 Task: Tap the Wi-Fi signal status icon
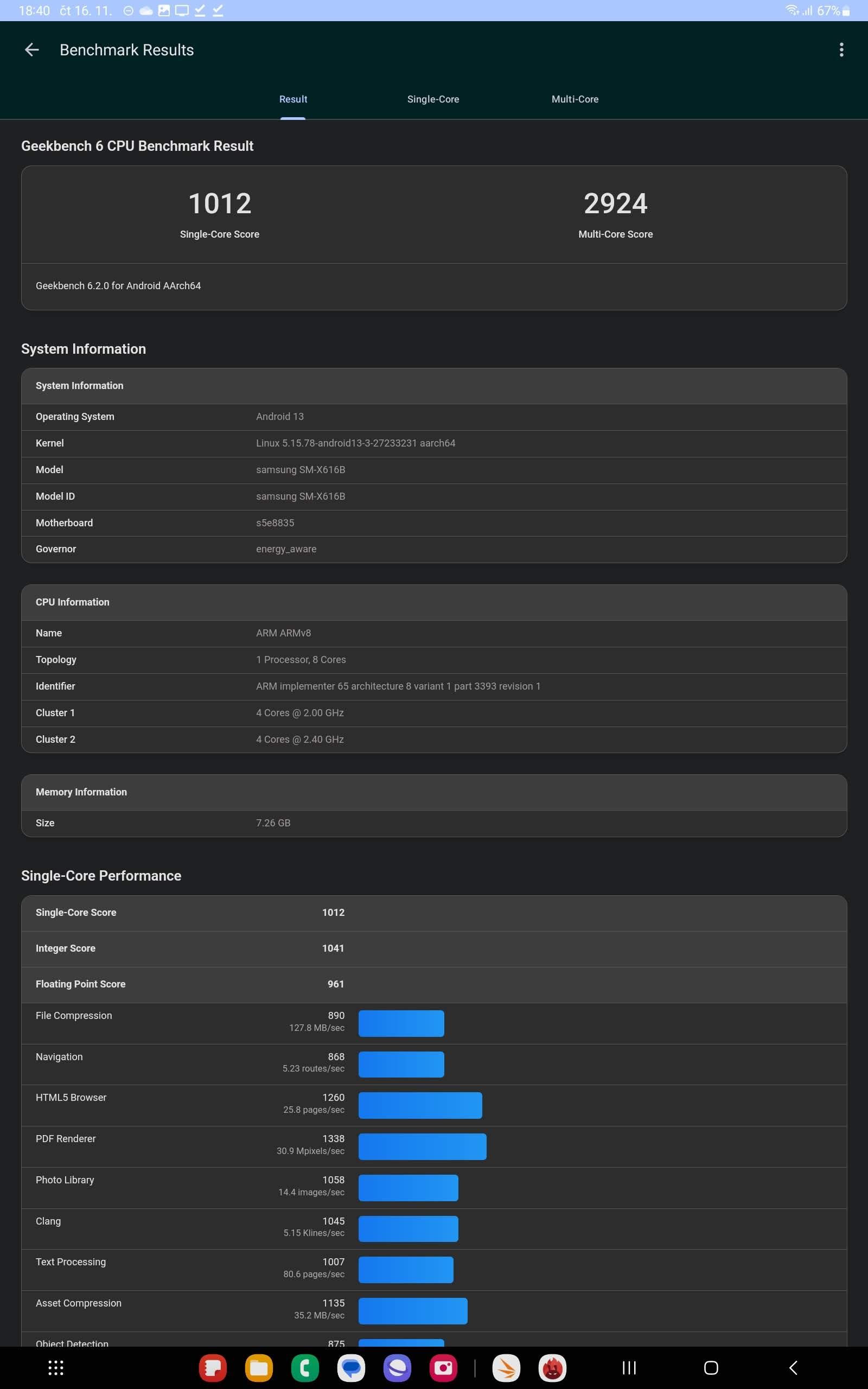pos(792,10)
